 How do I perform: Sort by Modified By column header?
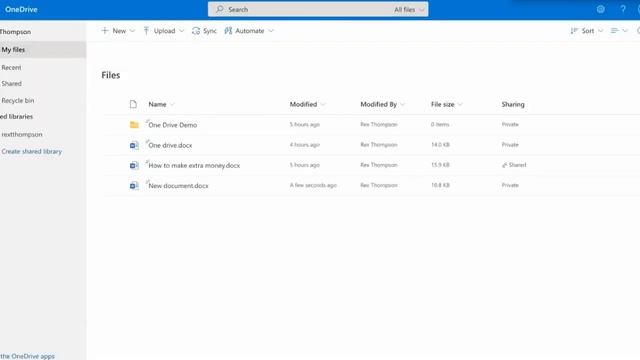pyautogui.click(x=378, y=104)
